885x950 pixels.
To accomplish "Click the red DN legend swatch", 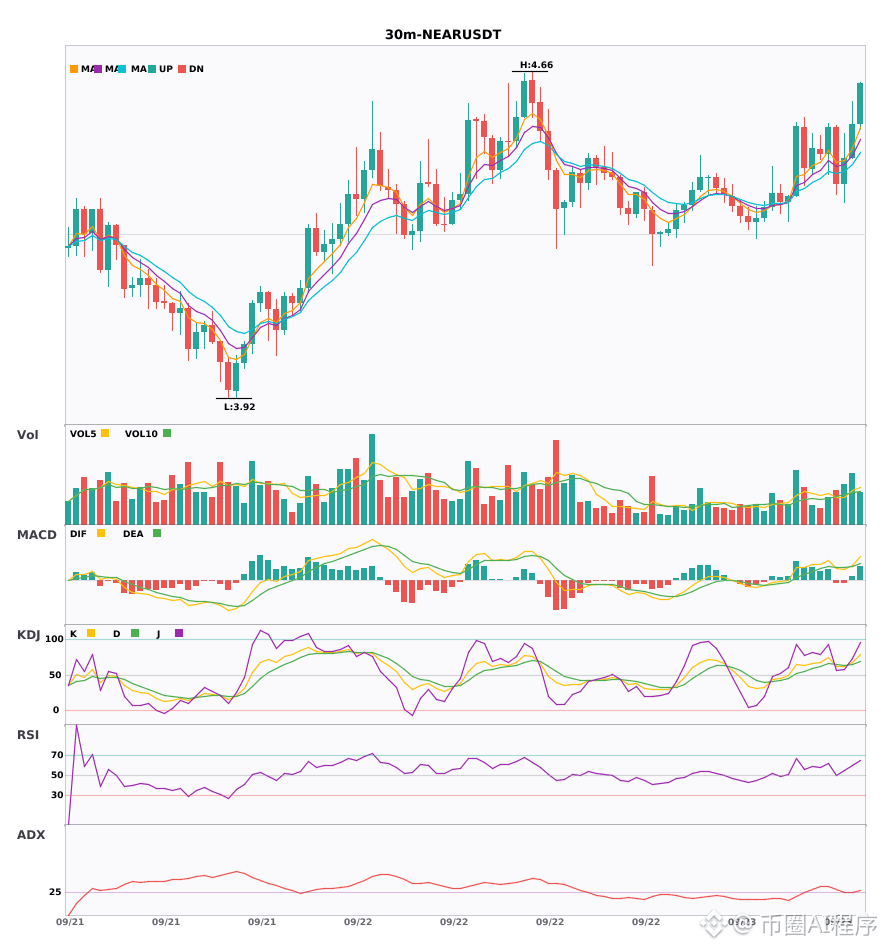I will 182,69.
